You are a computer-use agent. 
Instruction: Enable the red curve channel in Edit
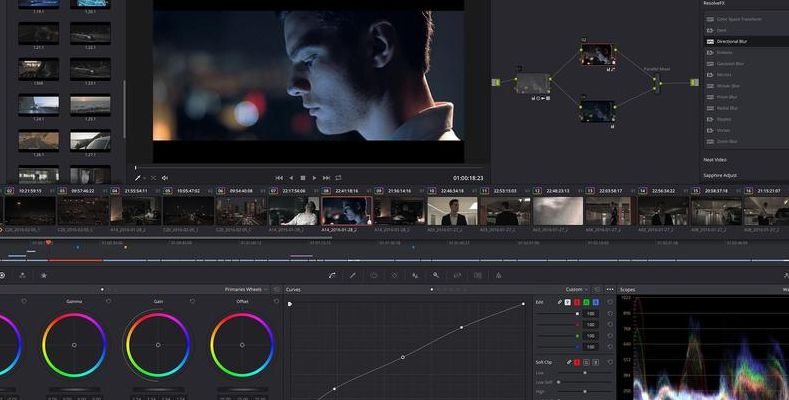click(577, 302)
